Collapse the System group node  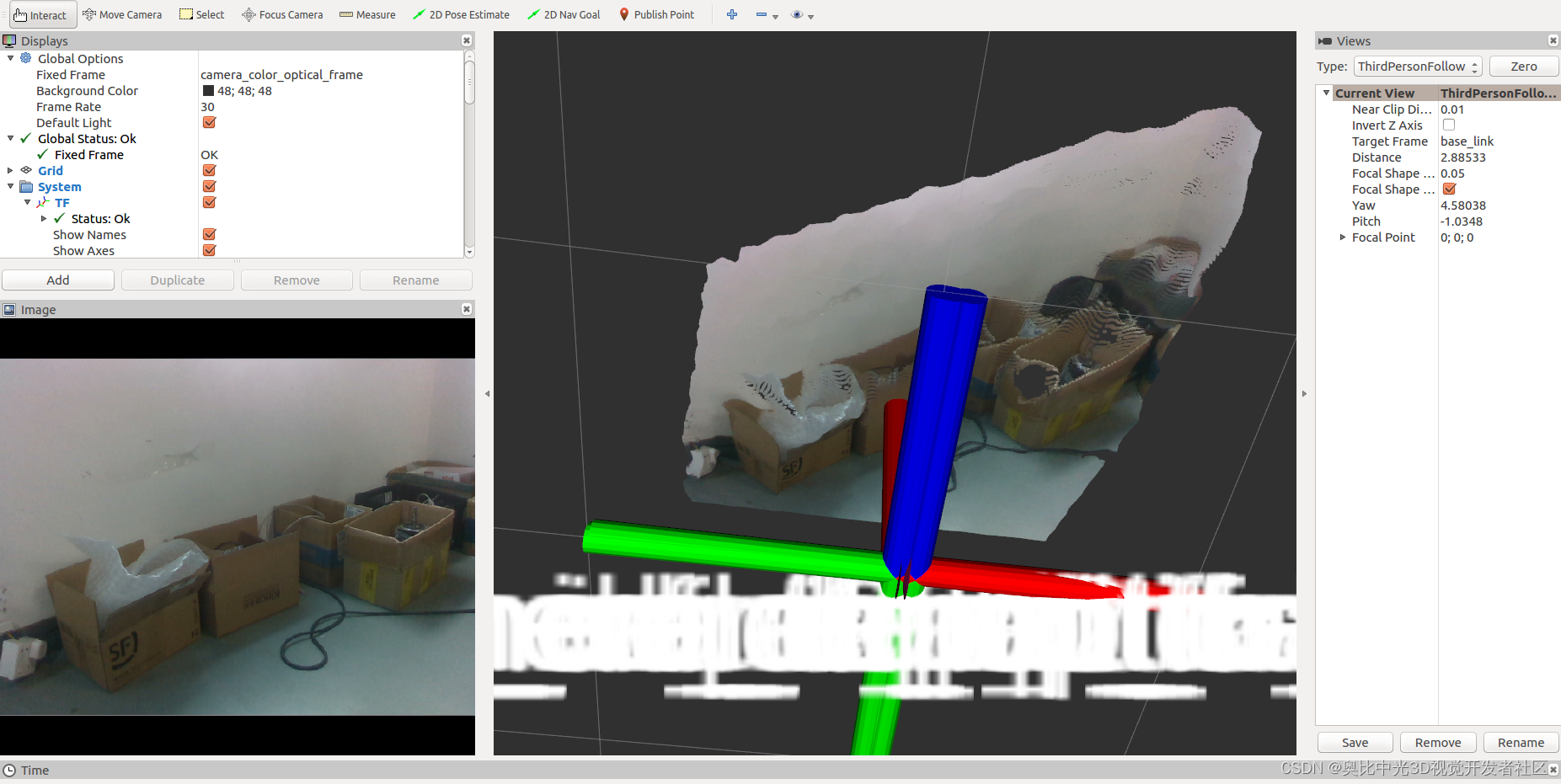tap(10, 186)
